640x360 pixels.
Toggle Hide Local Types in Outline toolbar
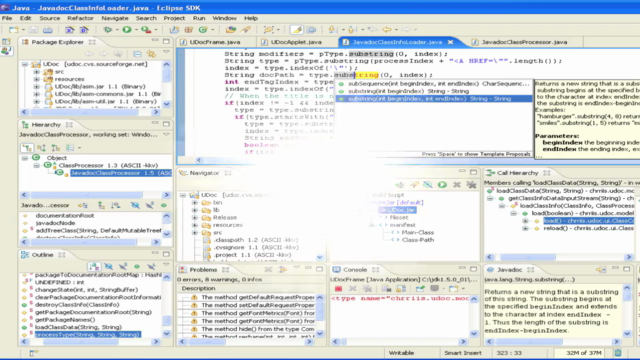(151, 267)
